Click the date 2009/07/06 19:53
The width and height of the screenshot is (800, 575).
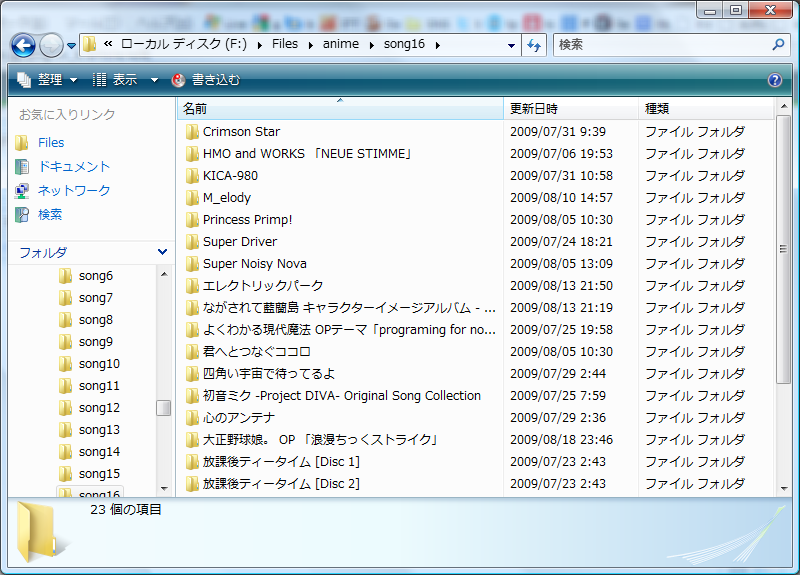[x=561, y=154]
